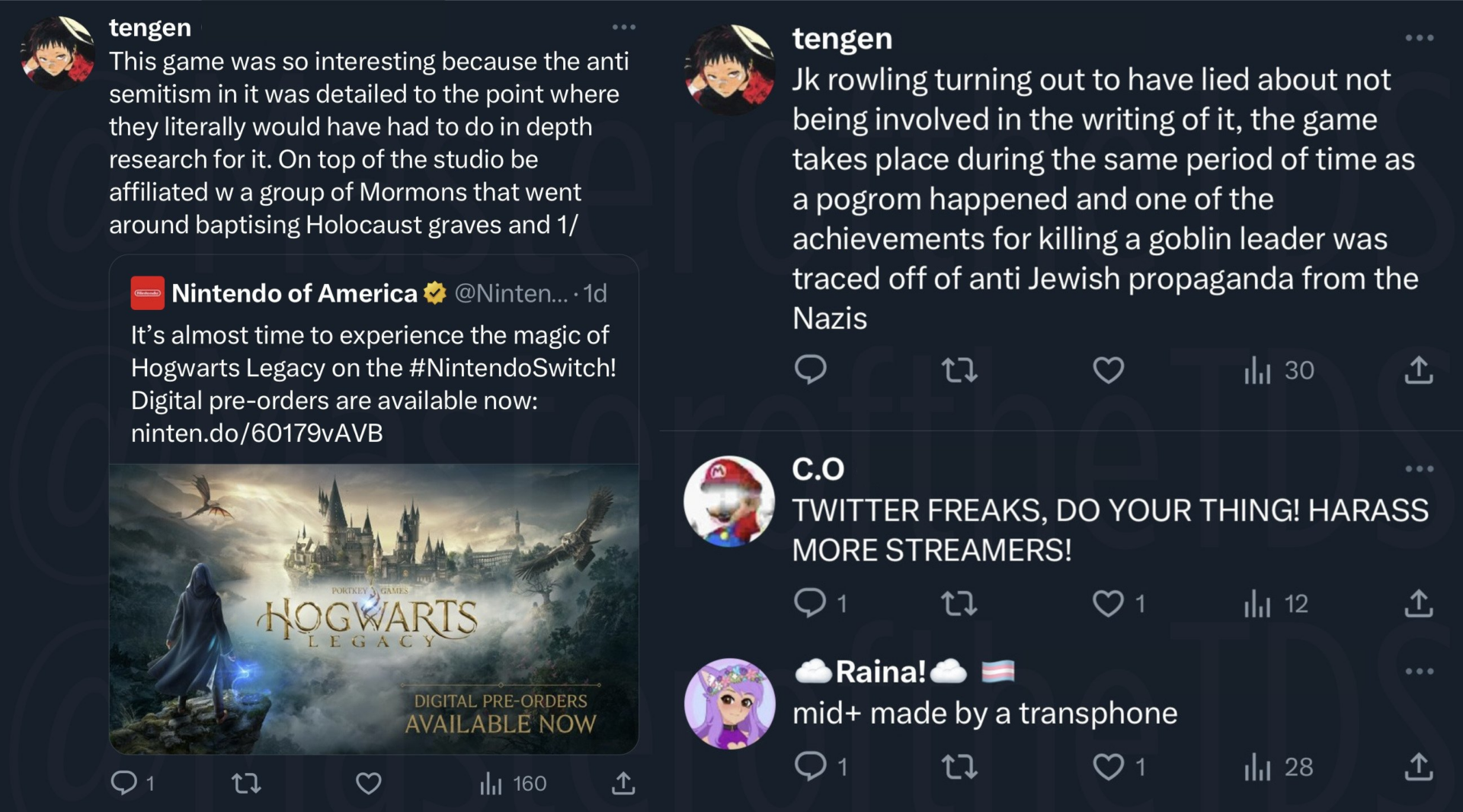Open more options on tengen's quote tweet
Image resolution: width=1463 pixels, height=812 pixels.
[623, 27]
